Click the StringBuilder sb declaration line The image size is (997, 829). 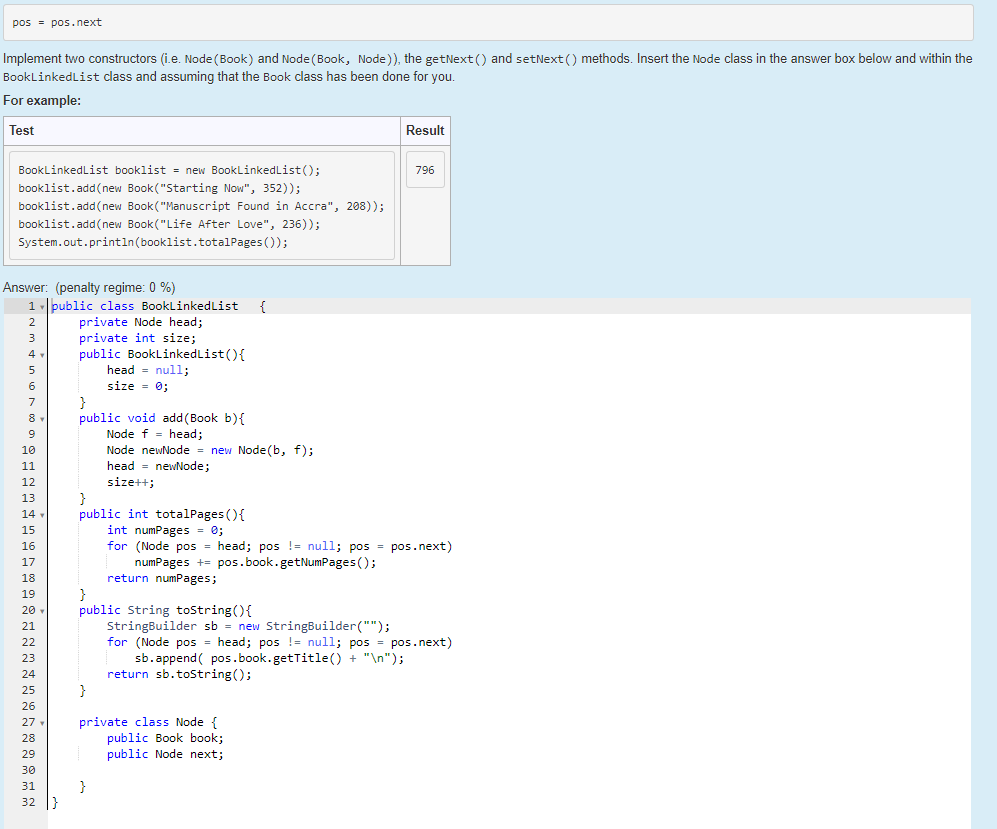pos(248,626)
